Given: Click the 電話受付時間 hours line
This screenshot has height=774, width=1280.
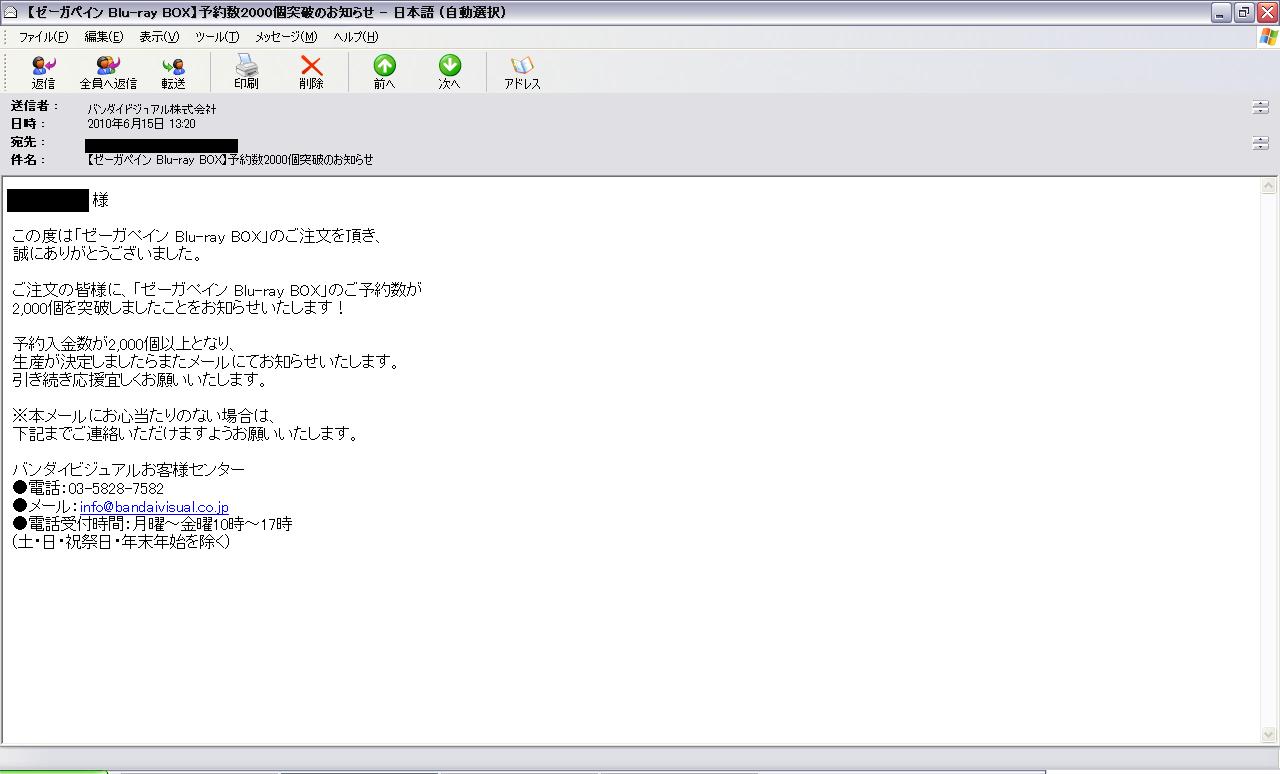Looking at the screenshot, I should pyautogui.click(x=152, y=524).
